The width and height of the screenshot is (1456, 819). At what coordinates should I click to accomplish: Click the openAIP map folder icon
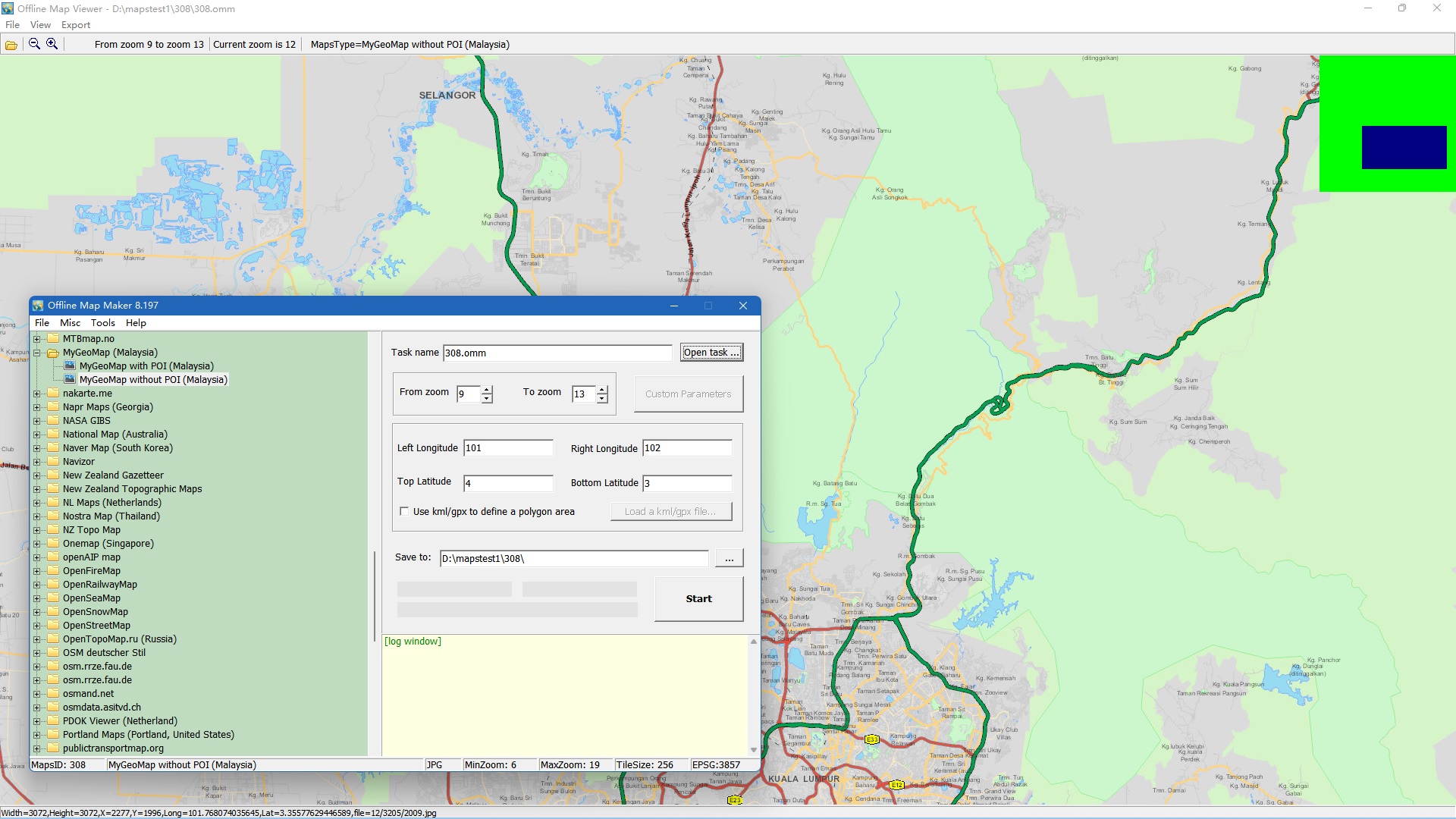[53, 557]
